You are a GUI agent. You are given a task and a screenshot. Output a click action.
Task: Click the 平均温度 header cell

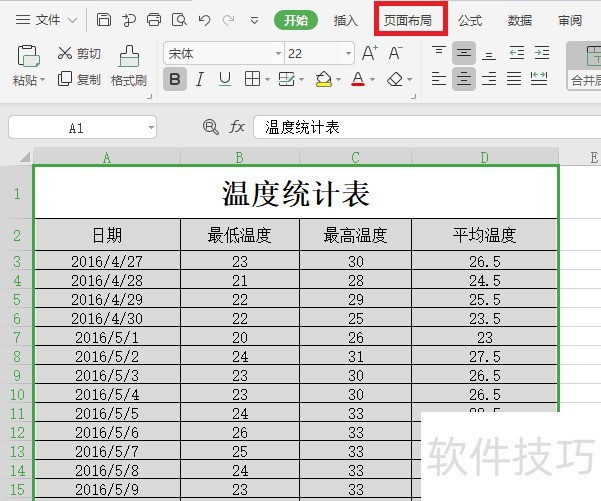pos(484,235)
